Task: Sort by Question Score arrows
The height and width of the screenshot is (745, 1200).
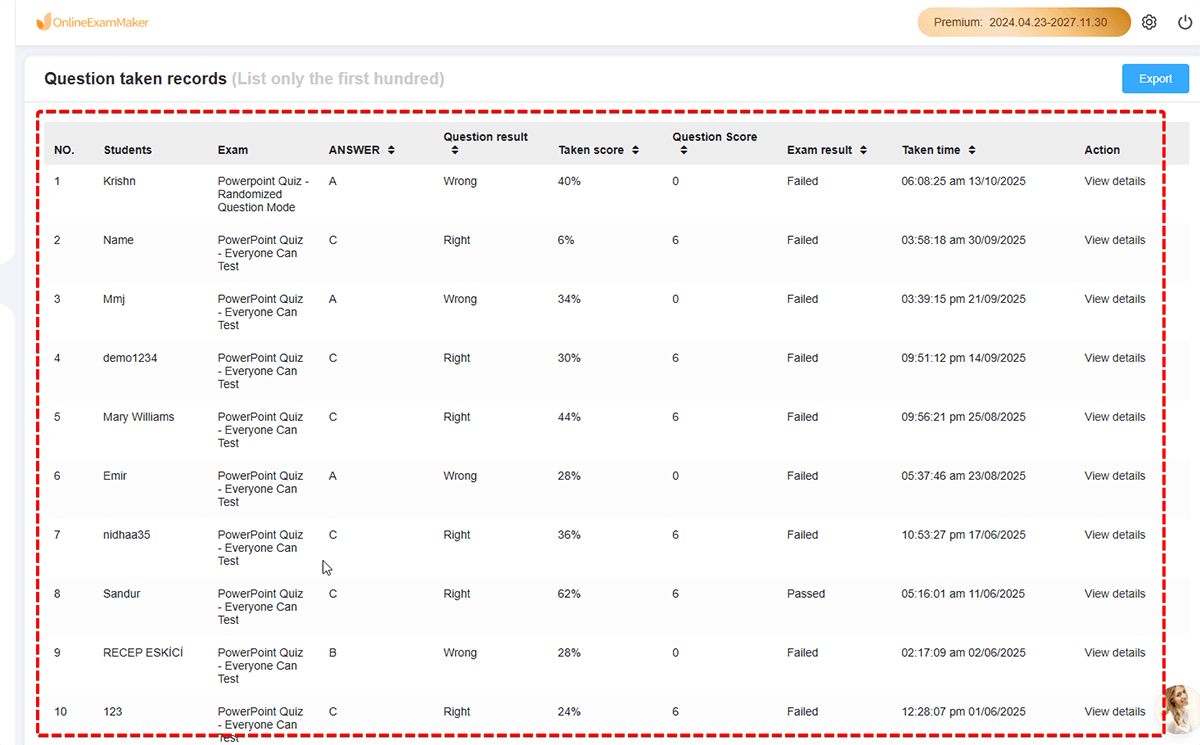Action: (x=683, y=150)
